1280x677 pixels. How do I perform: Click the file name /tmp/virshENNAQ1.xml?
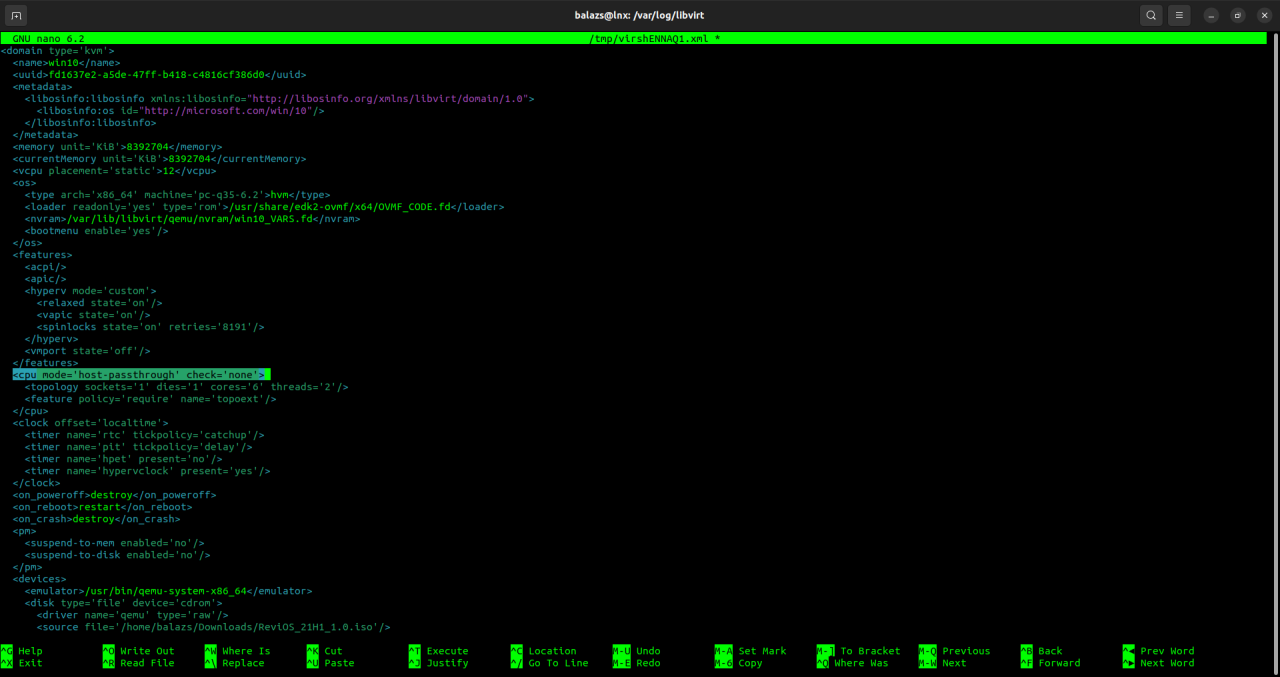pyautogui.click(x=650, y=39)
